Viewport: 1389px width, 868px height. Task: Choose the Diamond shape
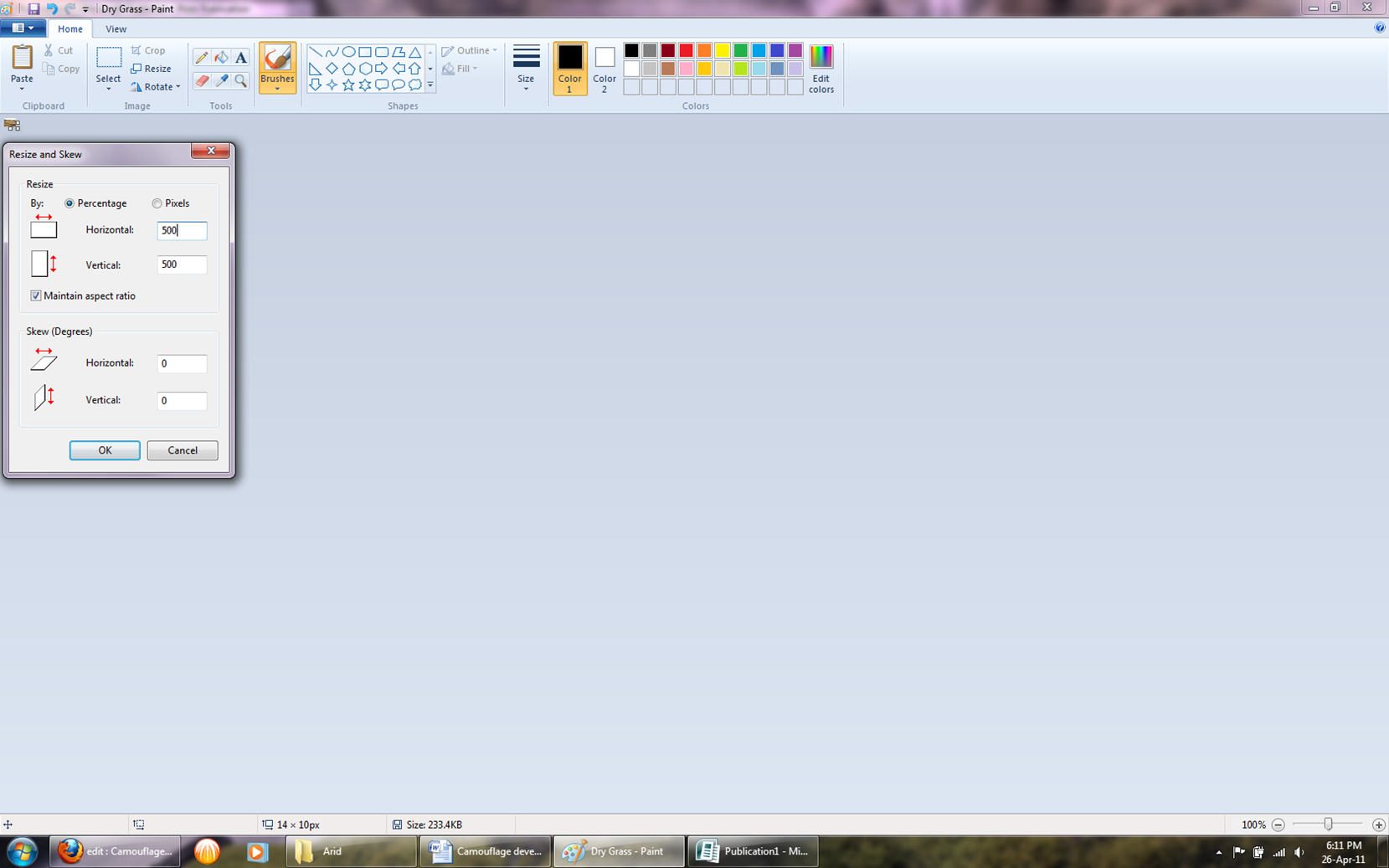(x=332, y=69)
